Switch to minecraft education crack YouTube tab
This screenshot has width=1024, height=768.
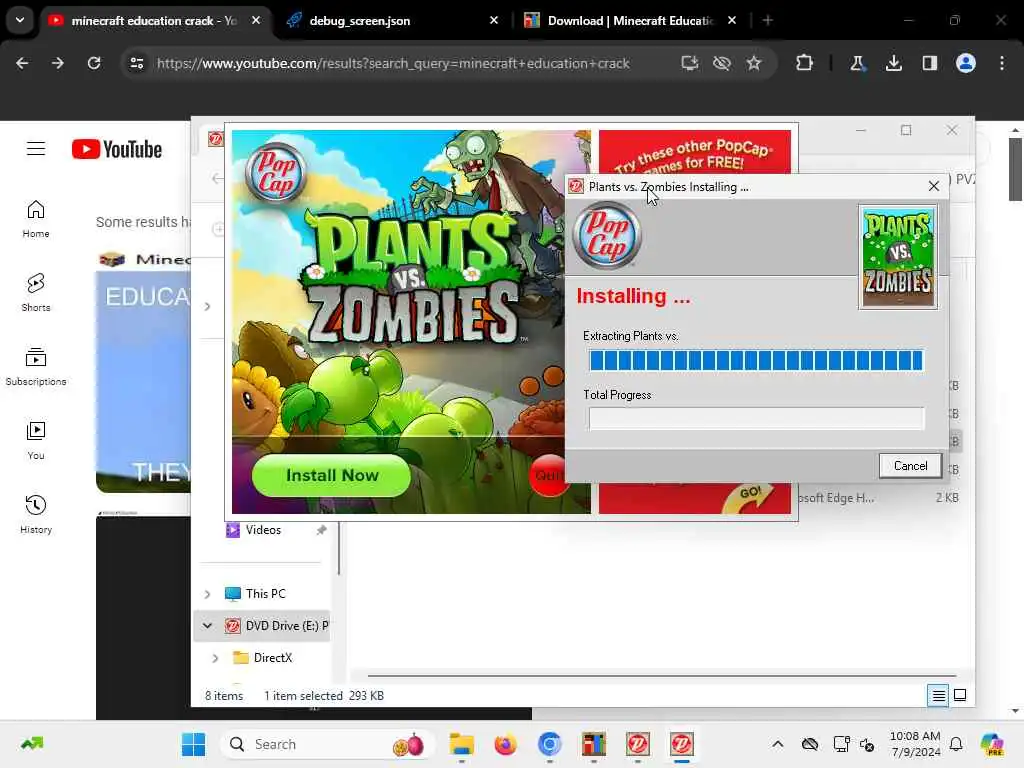[154, 21]
